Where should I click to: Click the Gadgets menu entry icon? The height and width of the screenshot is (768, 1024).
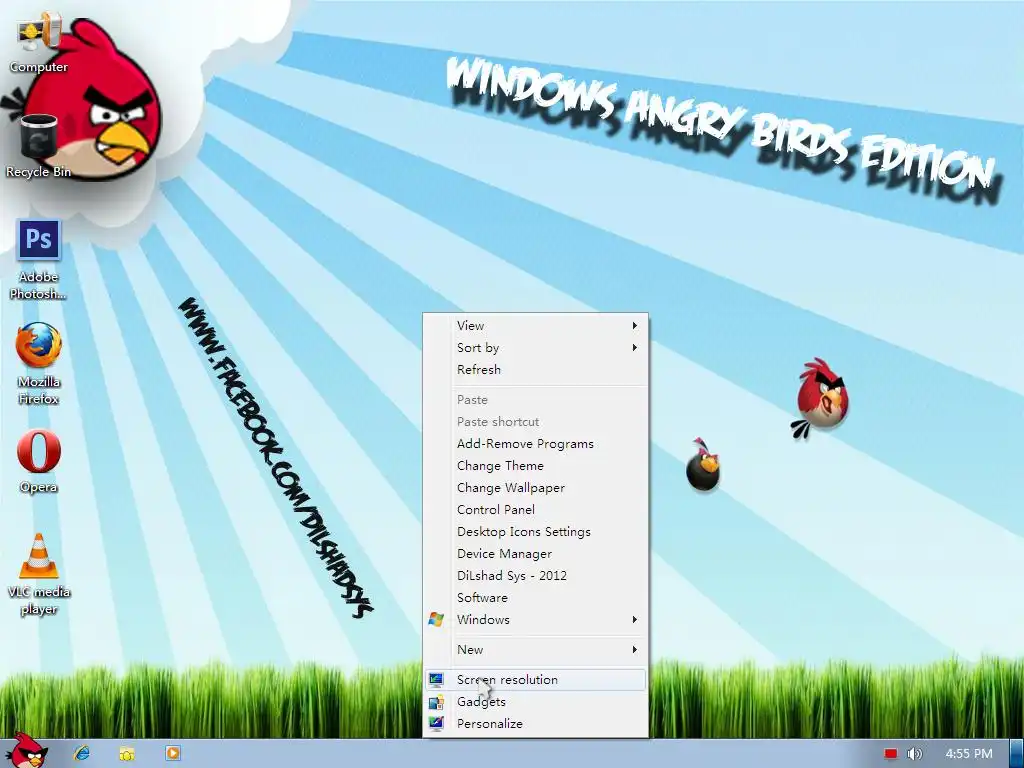(x=436, y=702)
